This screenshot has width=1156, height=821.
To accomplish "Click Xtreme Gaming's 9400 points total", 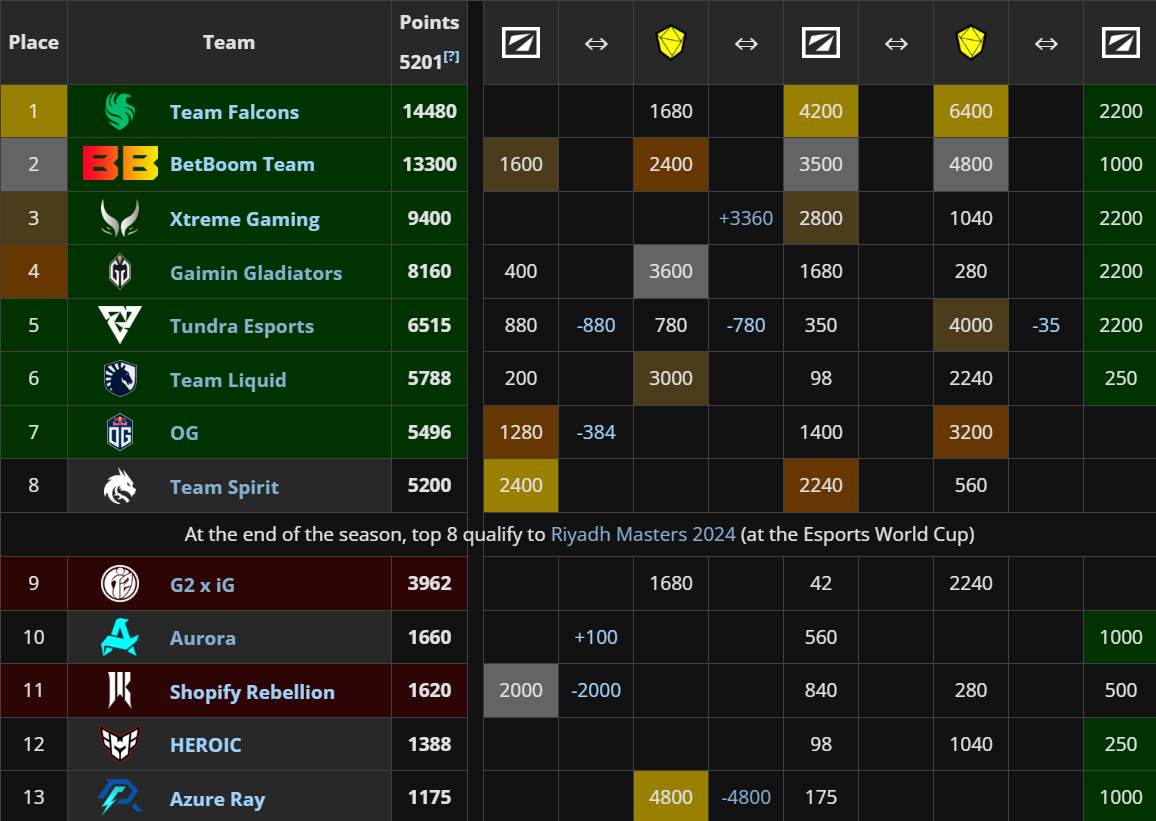I will point(430,218).
